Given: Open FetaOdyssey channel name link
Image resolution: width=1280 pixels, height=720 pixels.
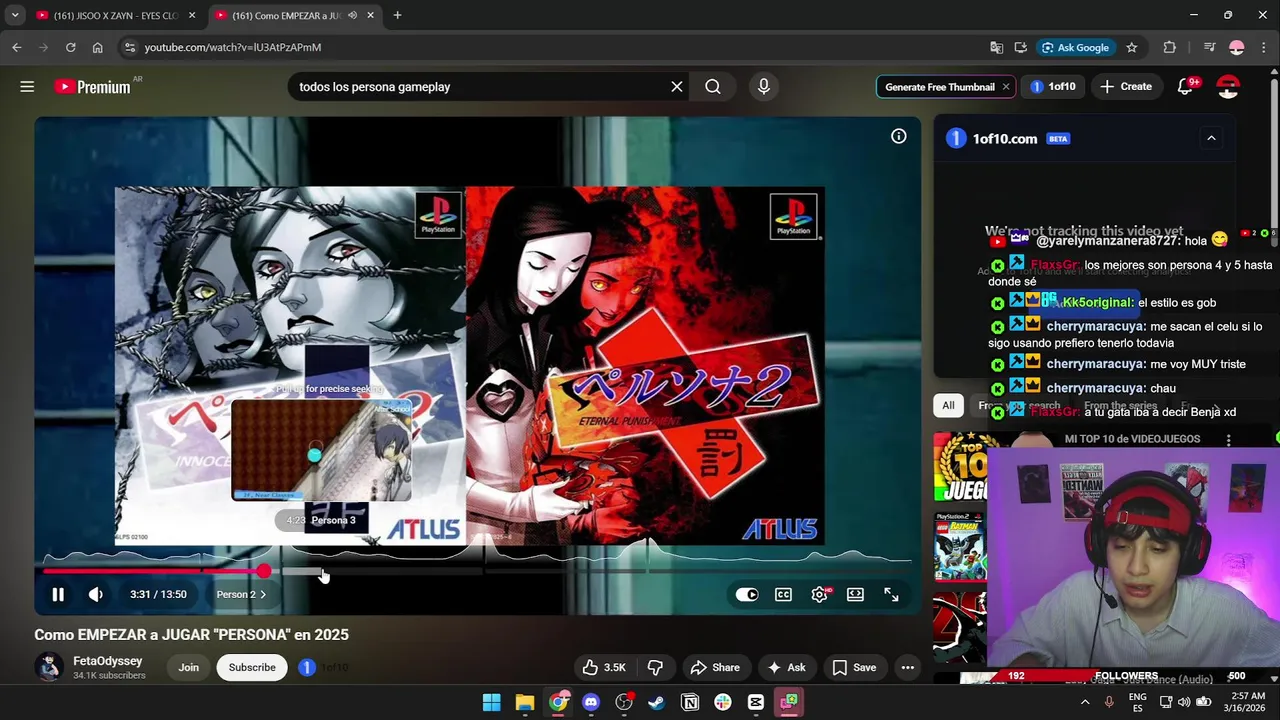Looking at the screenshot, I should coord(108,661).
